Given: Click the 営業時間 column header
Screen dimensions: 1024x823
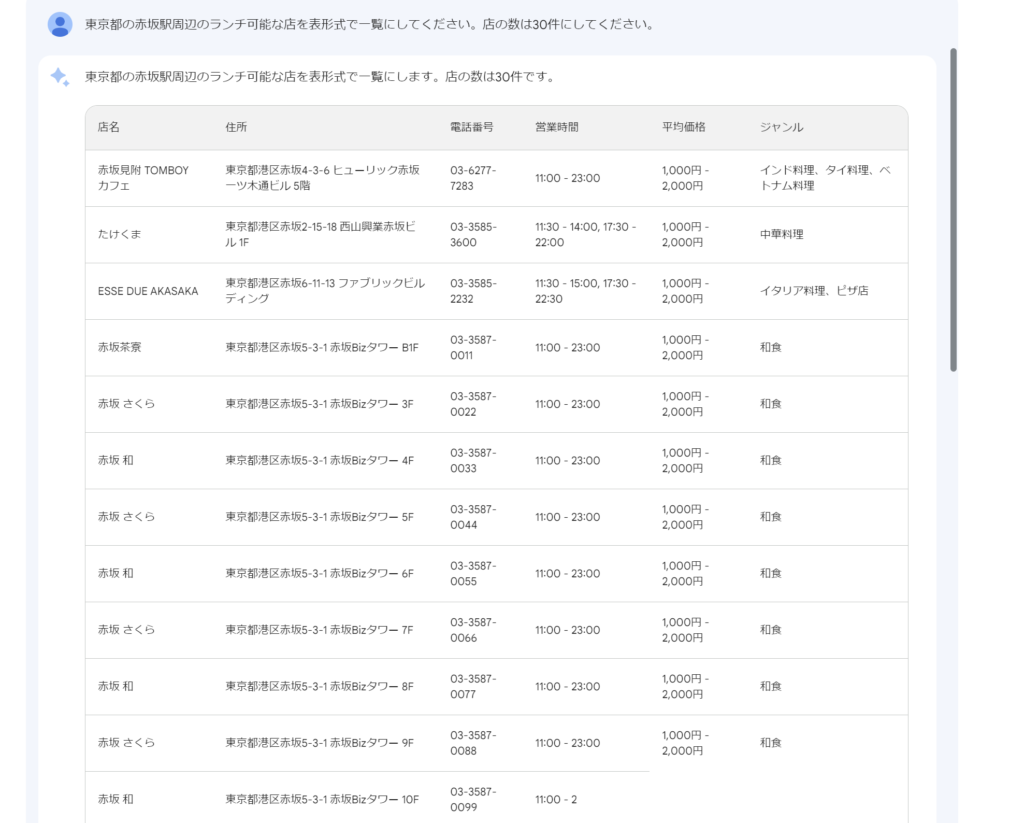Looking at the screenshot, I should [556, 127].
